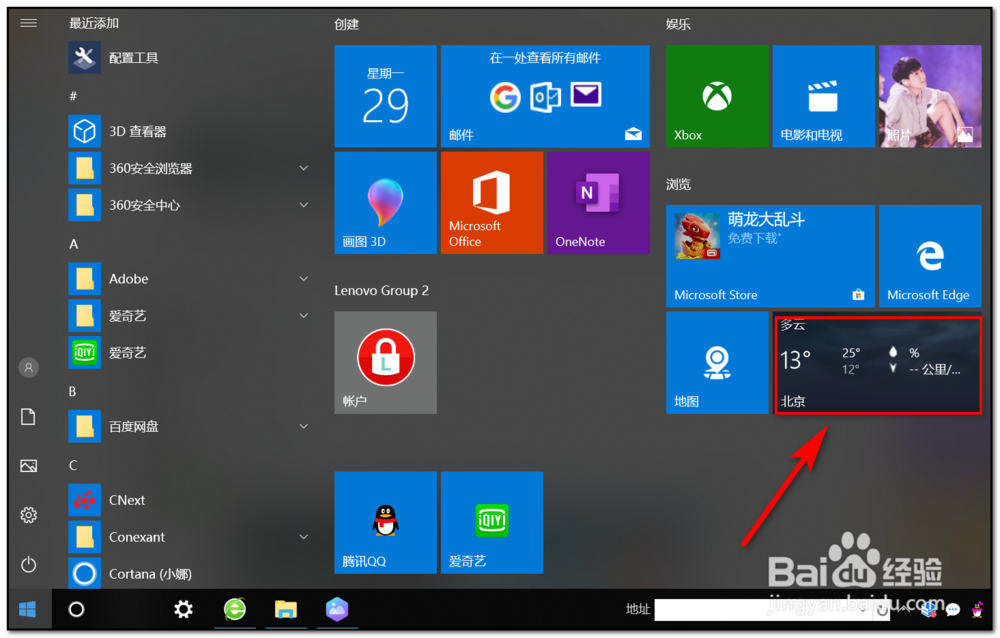
Task: Click the 浏览 group heading
Action: tap(679, 184)
